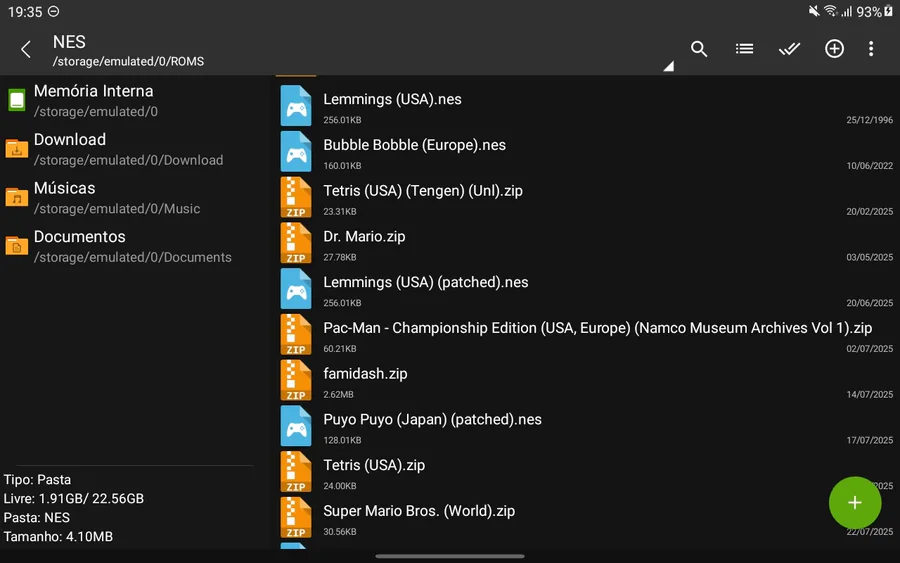
Task: Tap the NES folder title in header
Action: [70, 42]
